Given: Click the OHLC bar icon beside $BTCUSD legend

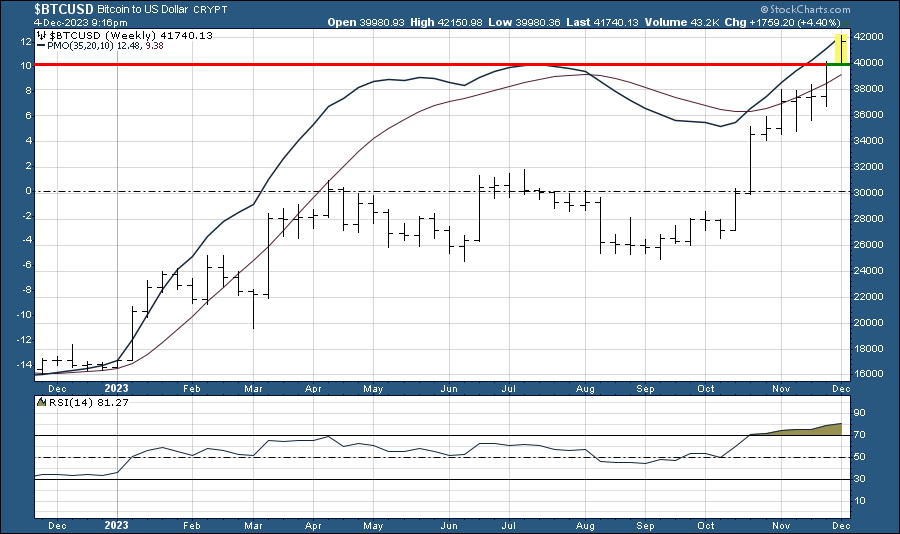Looking at the screenshot, I should [40, 34].
